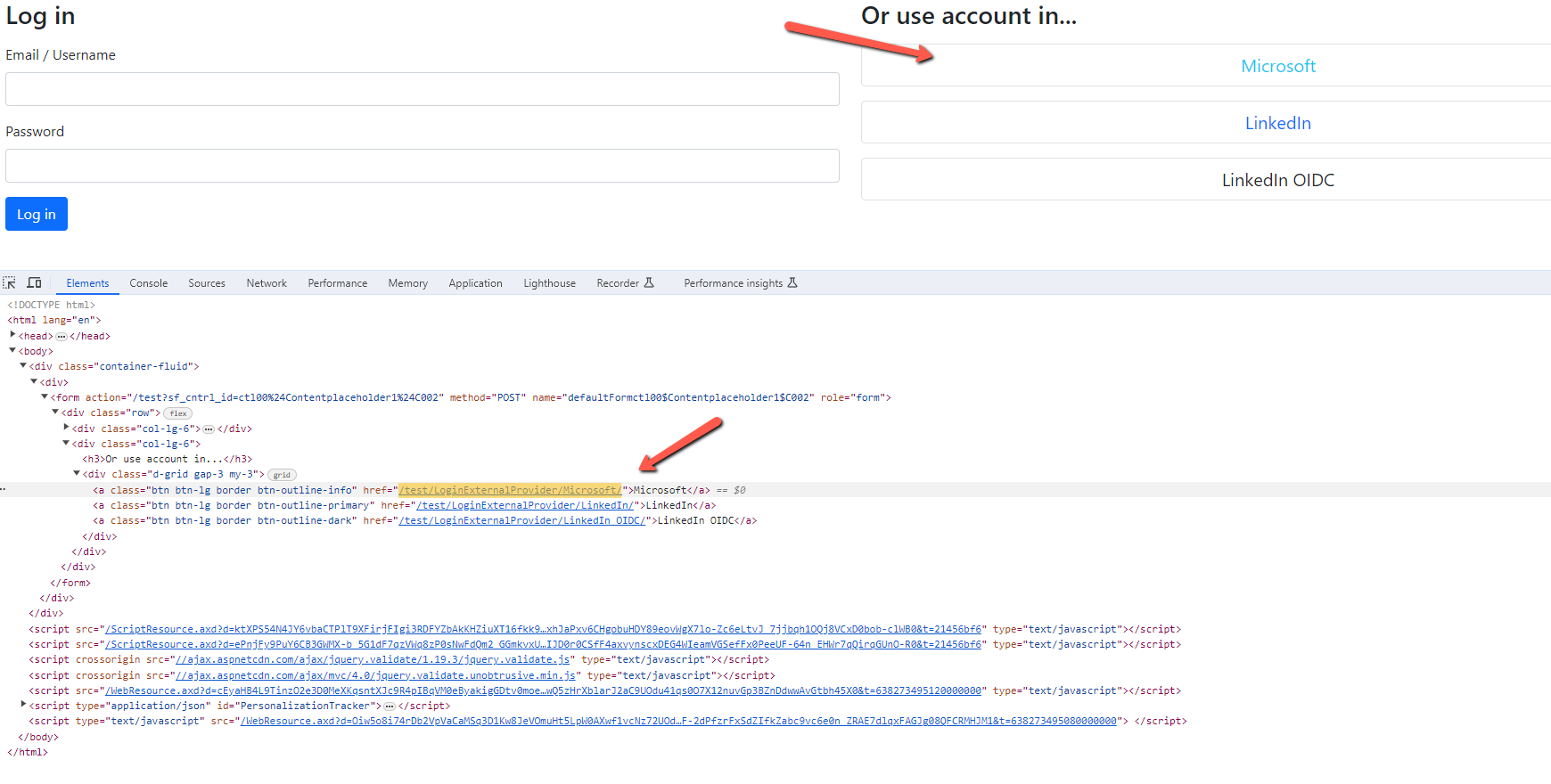Activate the DevTools inspect element picker icon
This screenshot has width=1551, height=784.
10,283
